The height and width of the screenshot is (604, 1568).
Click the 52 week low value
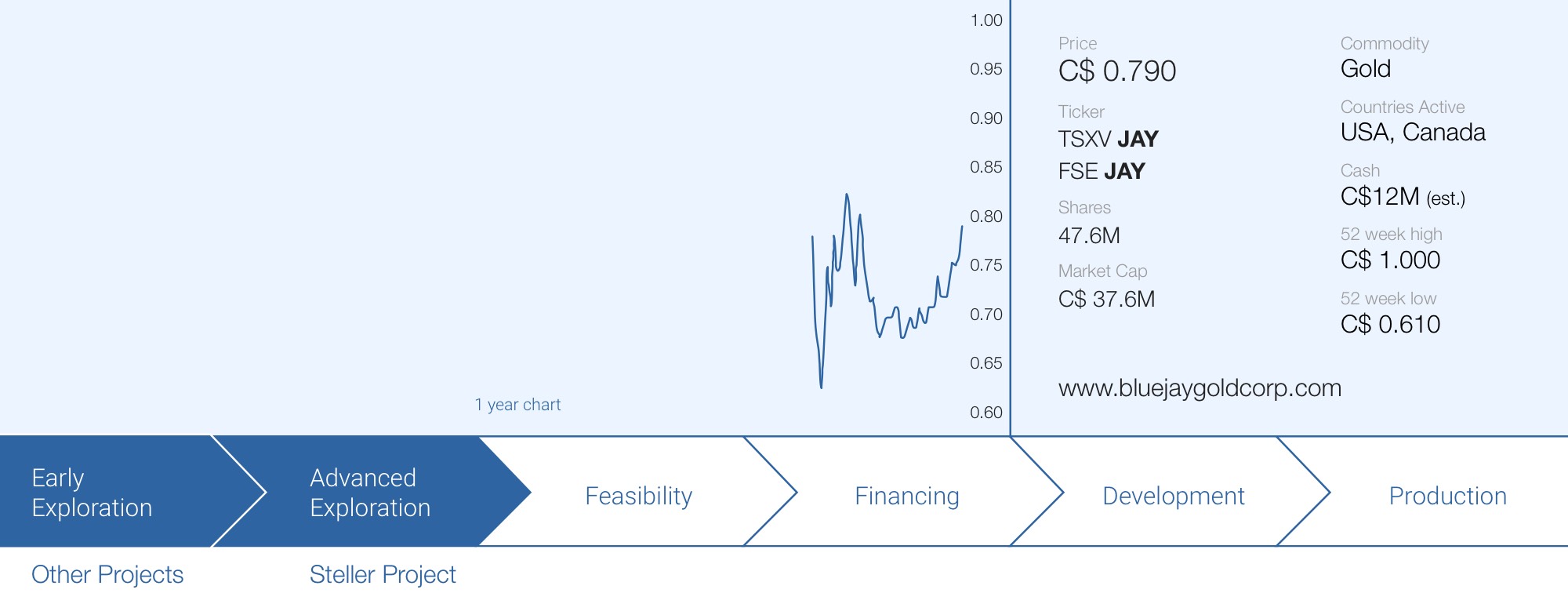[x=1390, y=324]
